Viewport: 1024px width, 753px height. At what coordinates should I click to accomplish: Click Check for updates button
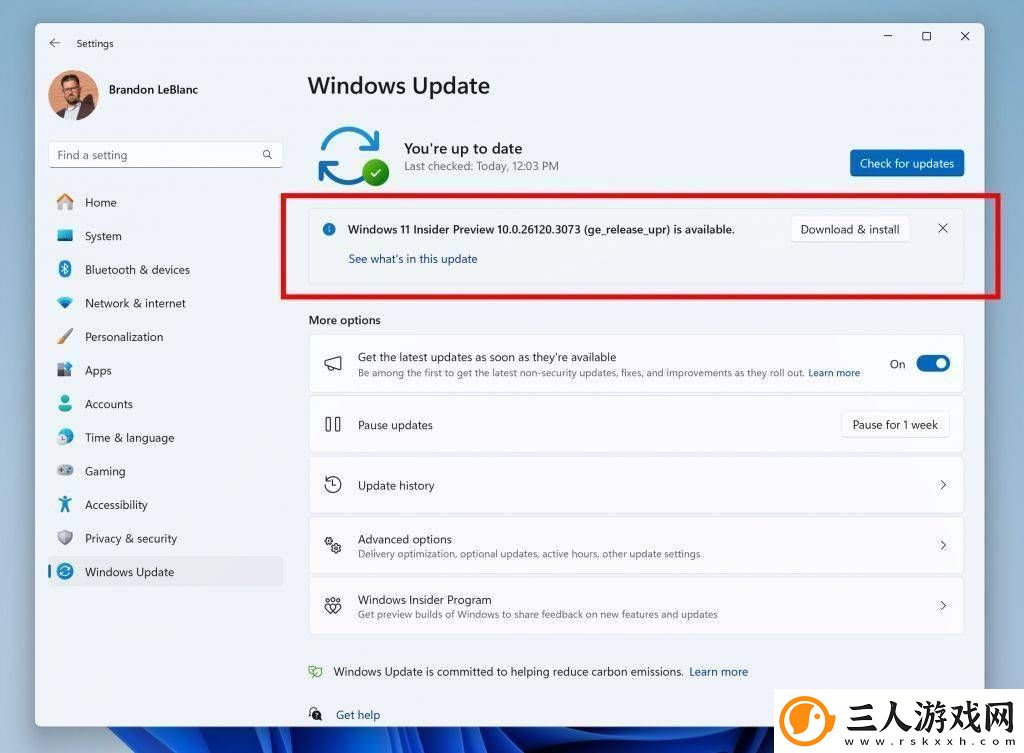906,163
